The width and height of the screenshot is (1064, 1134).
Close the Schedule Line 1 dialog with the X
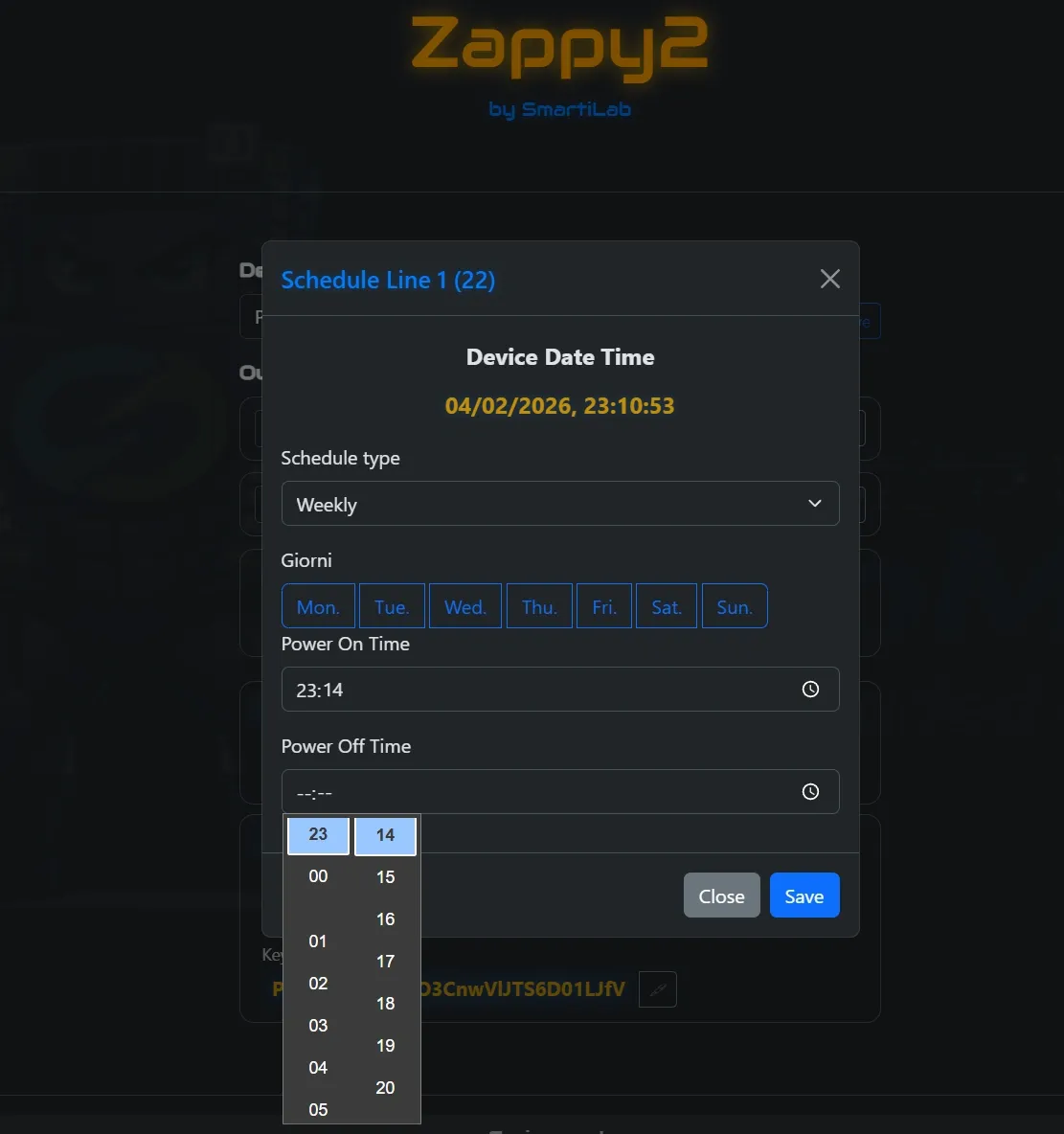829,279
